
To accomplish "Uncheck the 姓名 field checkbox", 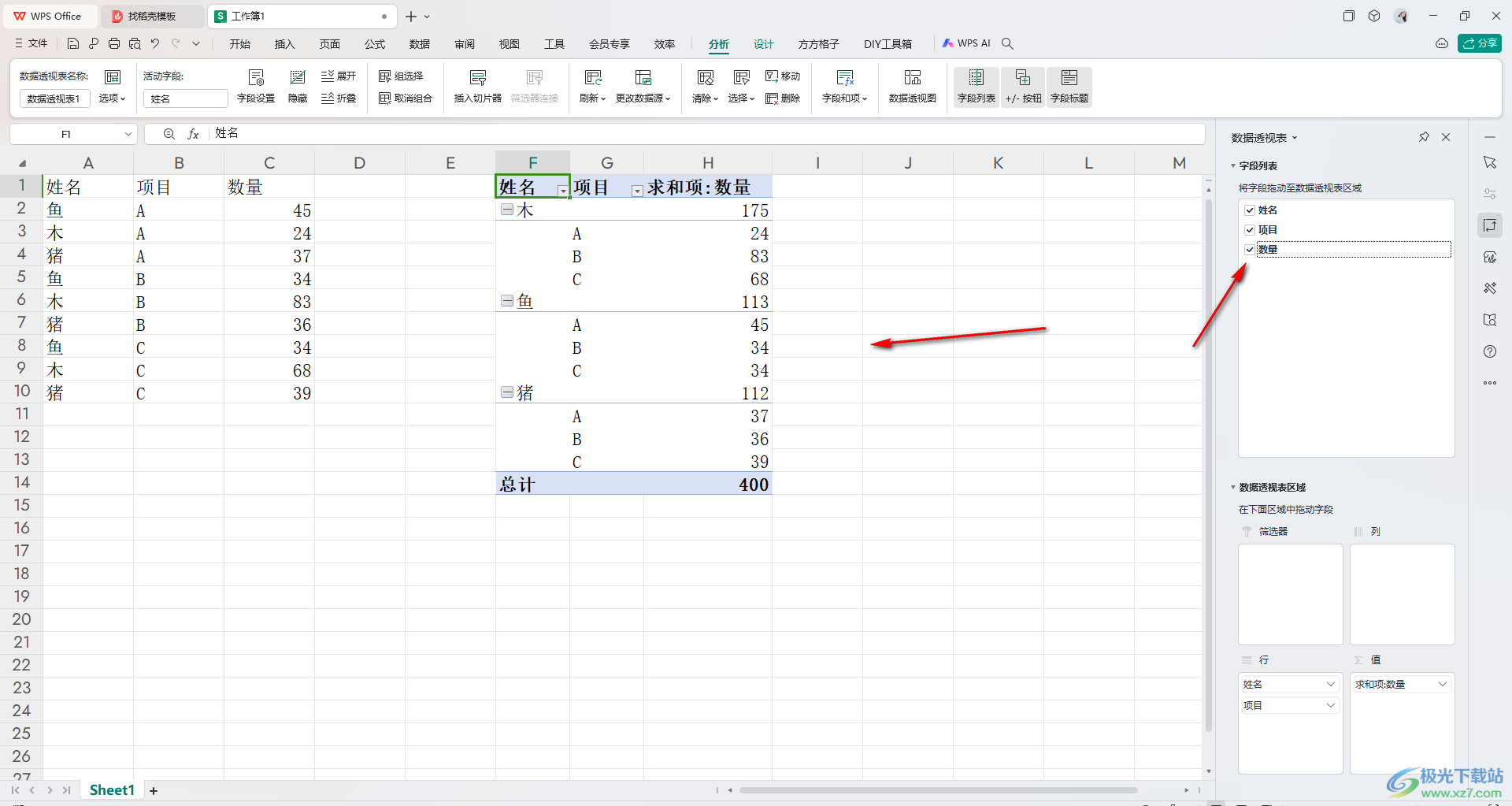I will [1250, 210].
